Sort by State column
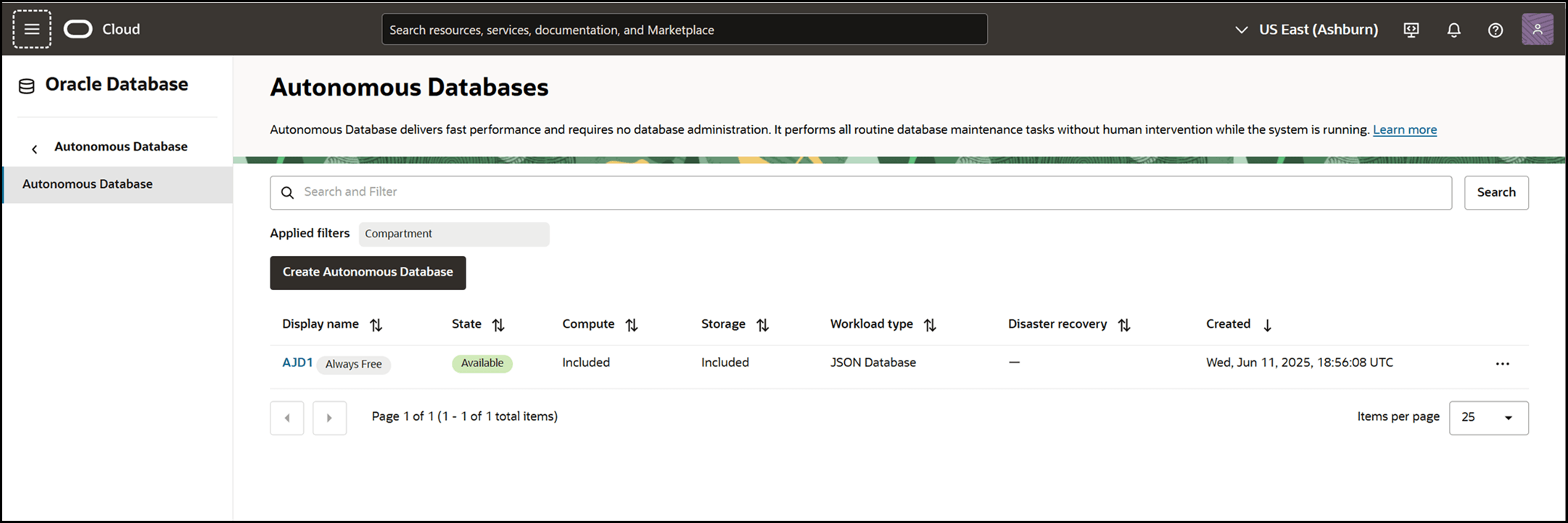 (x=498, y=325)
